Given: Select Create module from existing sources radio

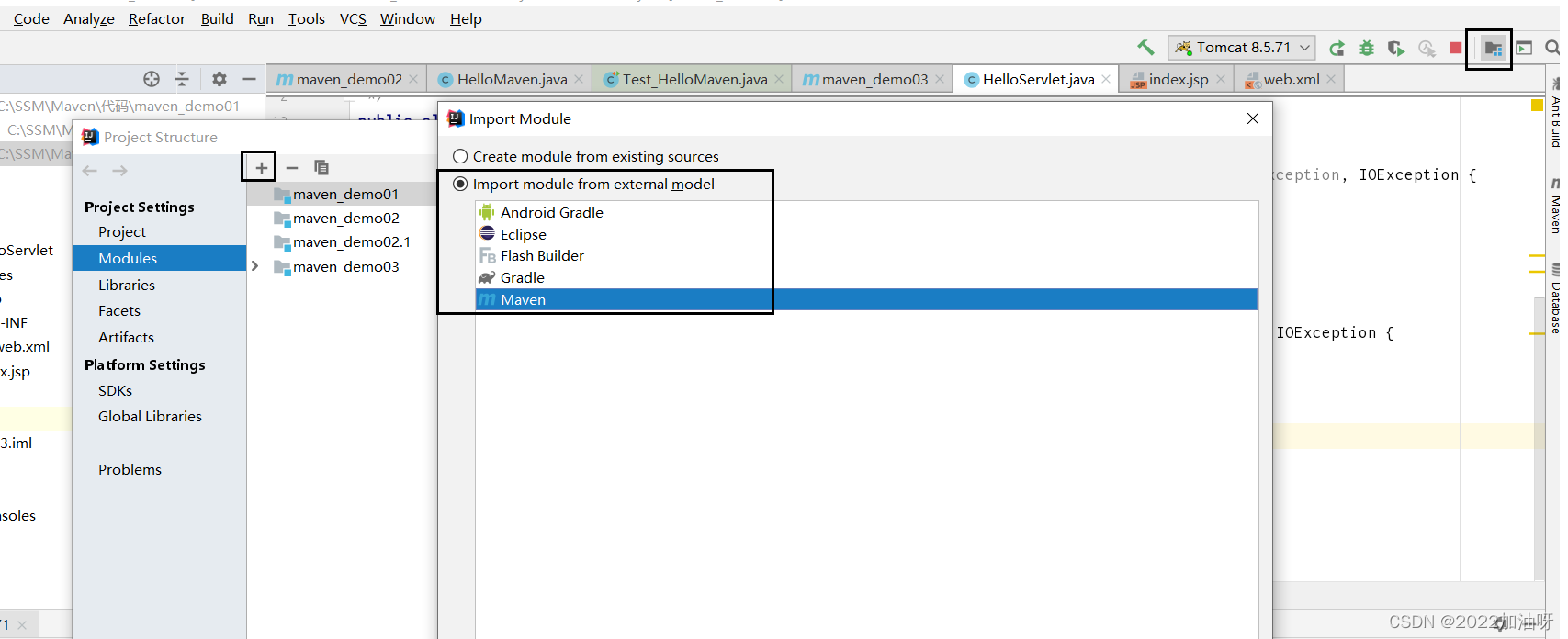Looking at the screenshot, I should tap(460, 156).
